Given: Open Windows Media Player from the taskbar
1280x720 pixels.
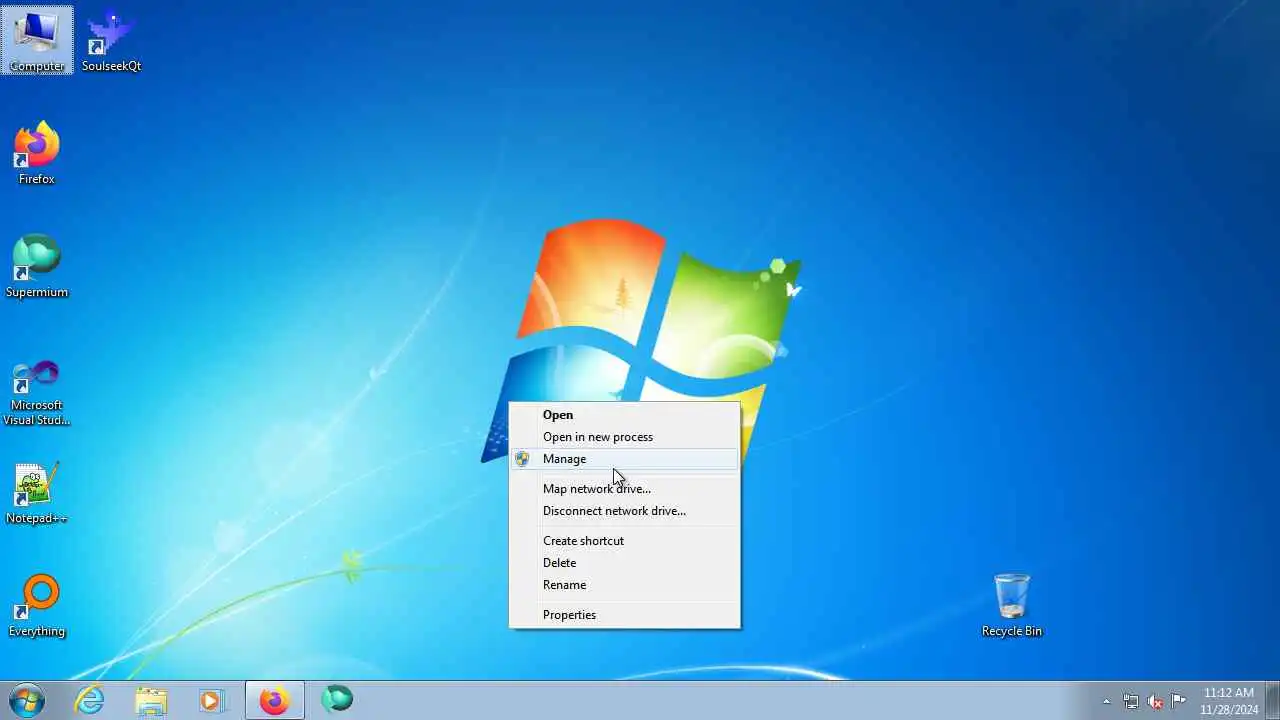Looking at the screenshot, I should 212,700.
